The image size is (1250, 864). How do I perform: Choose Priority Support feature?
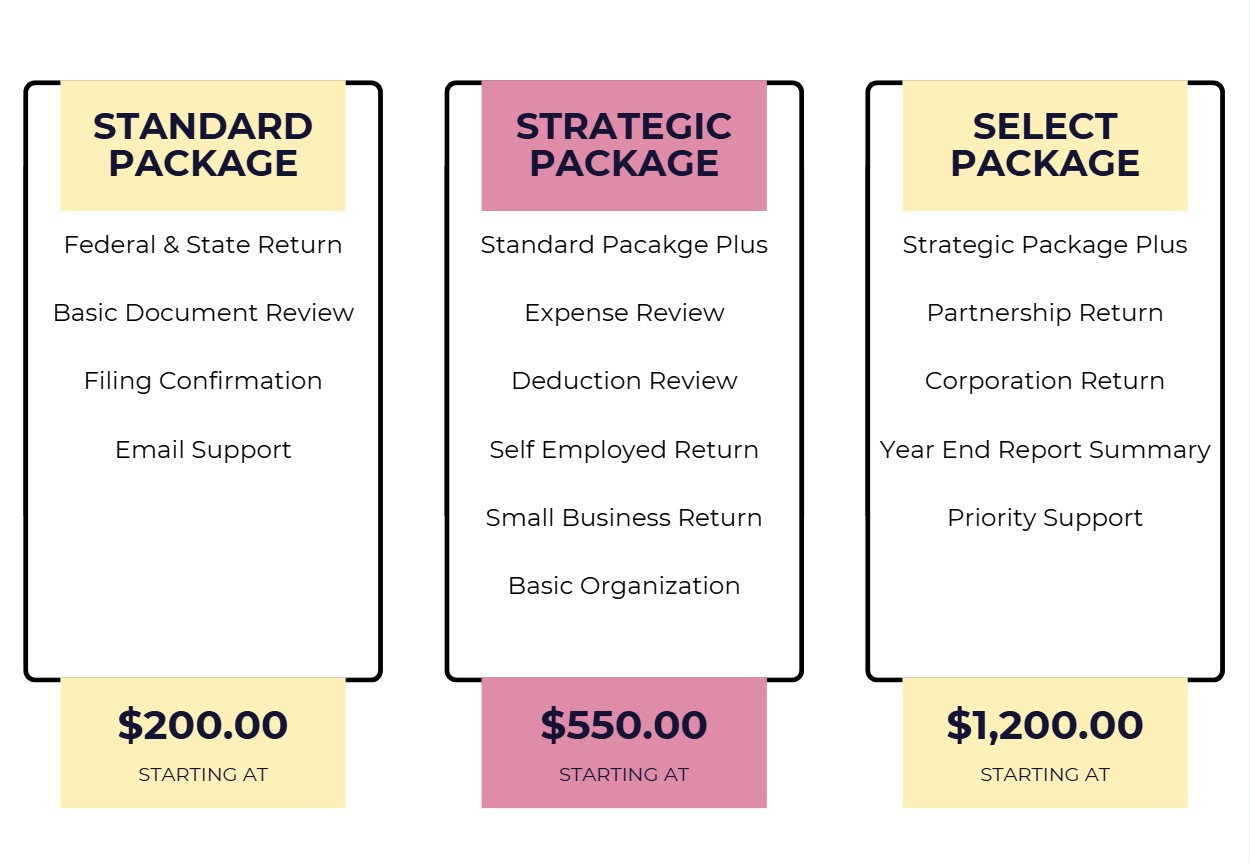pyautogui.click(x=1045, y=518)
